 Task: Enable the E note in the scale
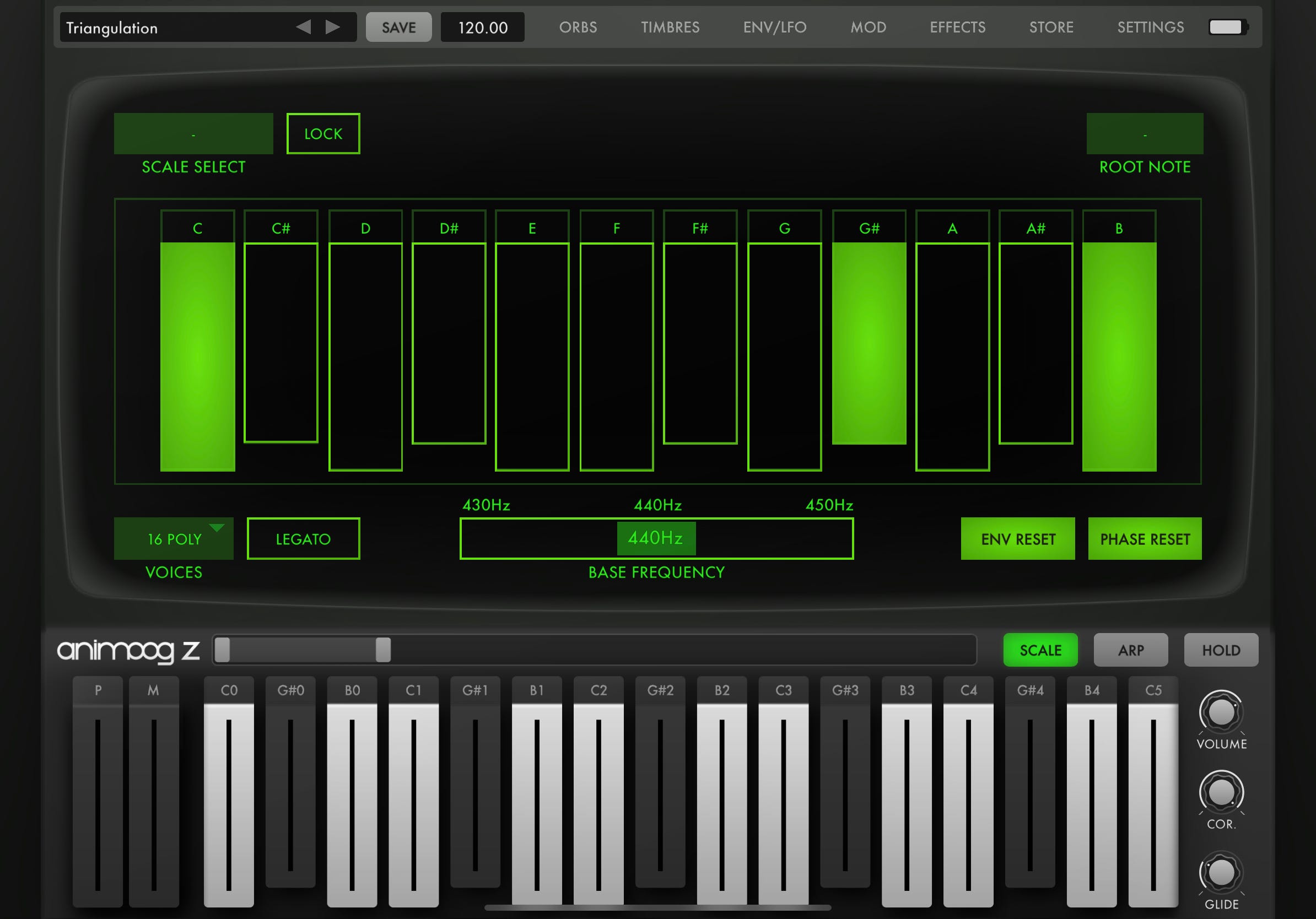(532, 340)
